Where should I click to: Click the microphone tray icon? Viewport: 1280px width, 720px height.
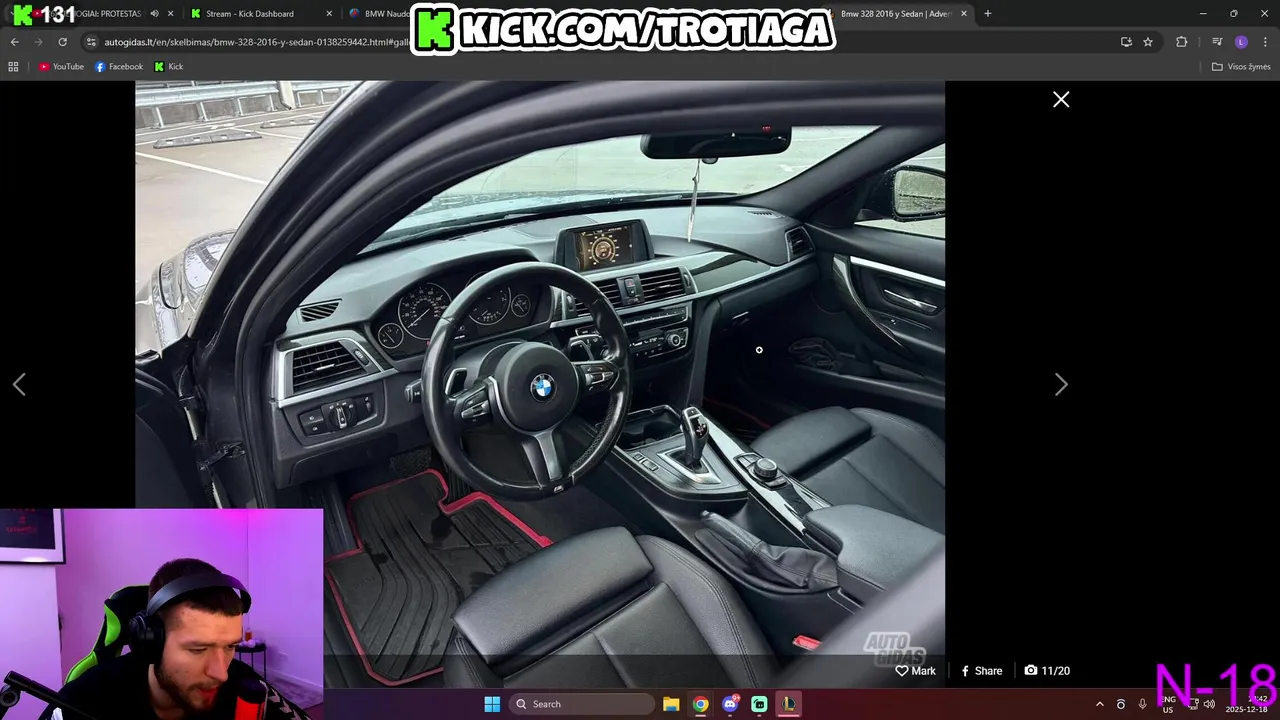[x=1142, y=704]
